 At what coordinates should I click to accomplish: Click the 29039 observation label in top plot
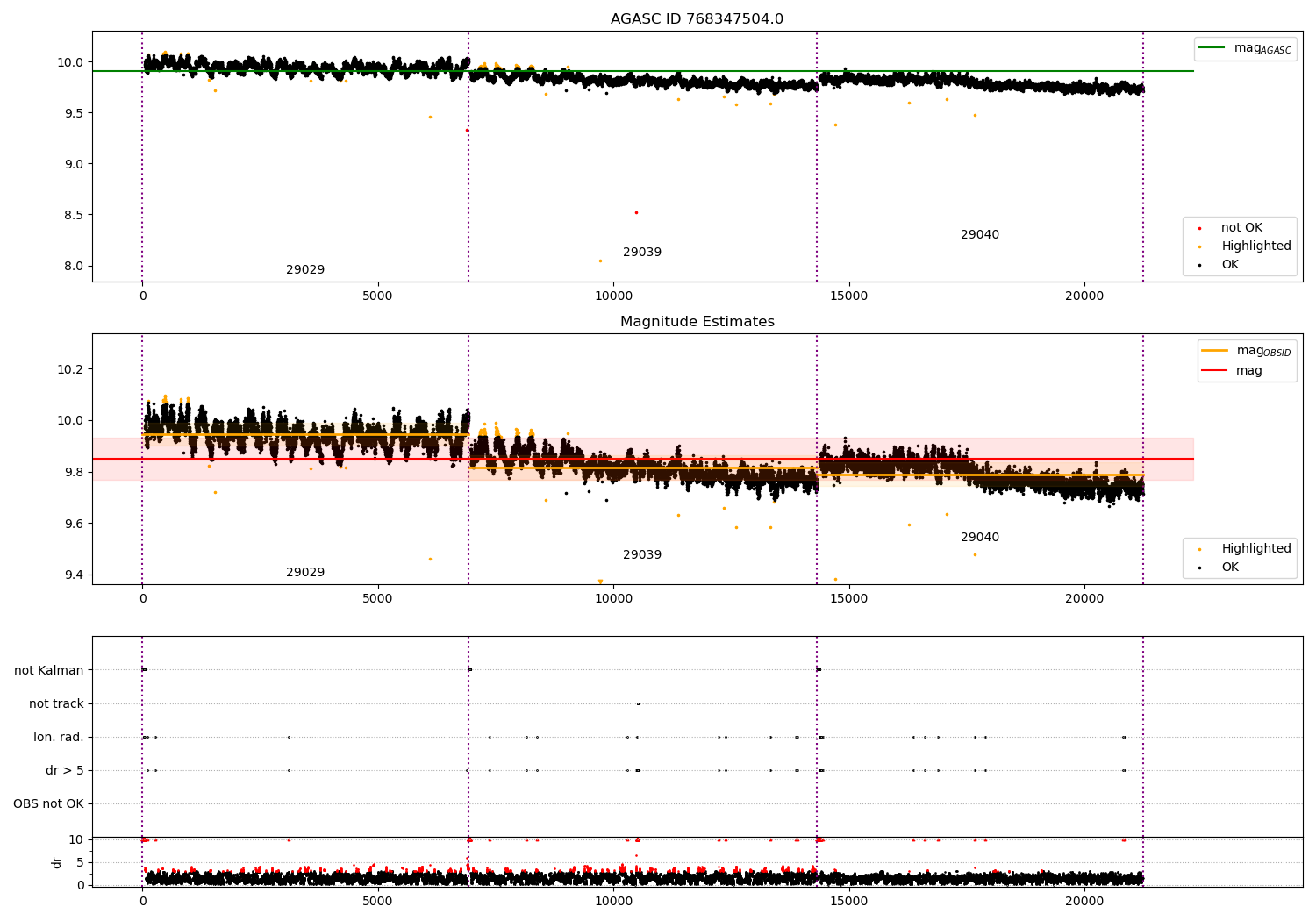(642, 253)
